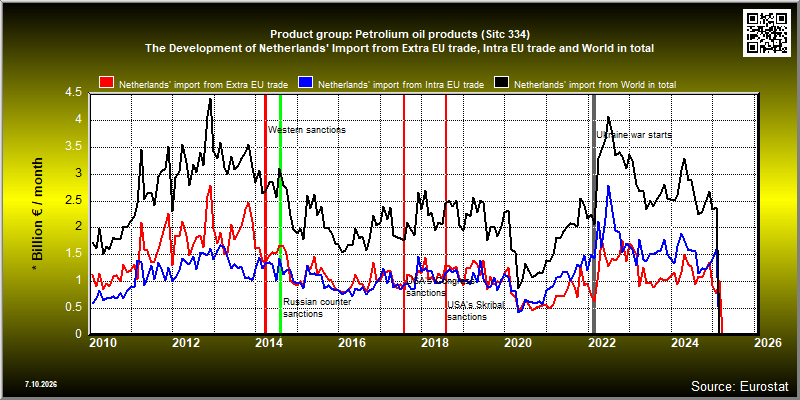
Task: Click the y-axis value 2.5
Action: tap(73, 201)
